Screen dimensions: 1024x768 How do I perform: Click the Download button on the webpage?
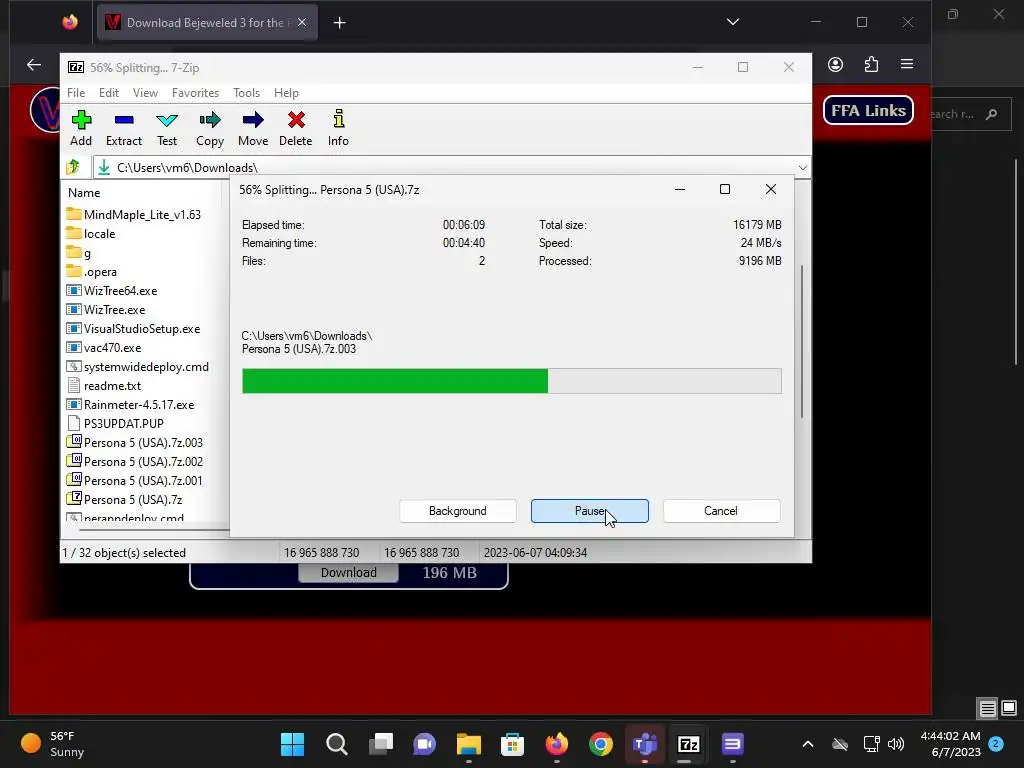coord(348,572)
